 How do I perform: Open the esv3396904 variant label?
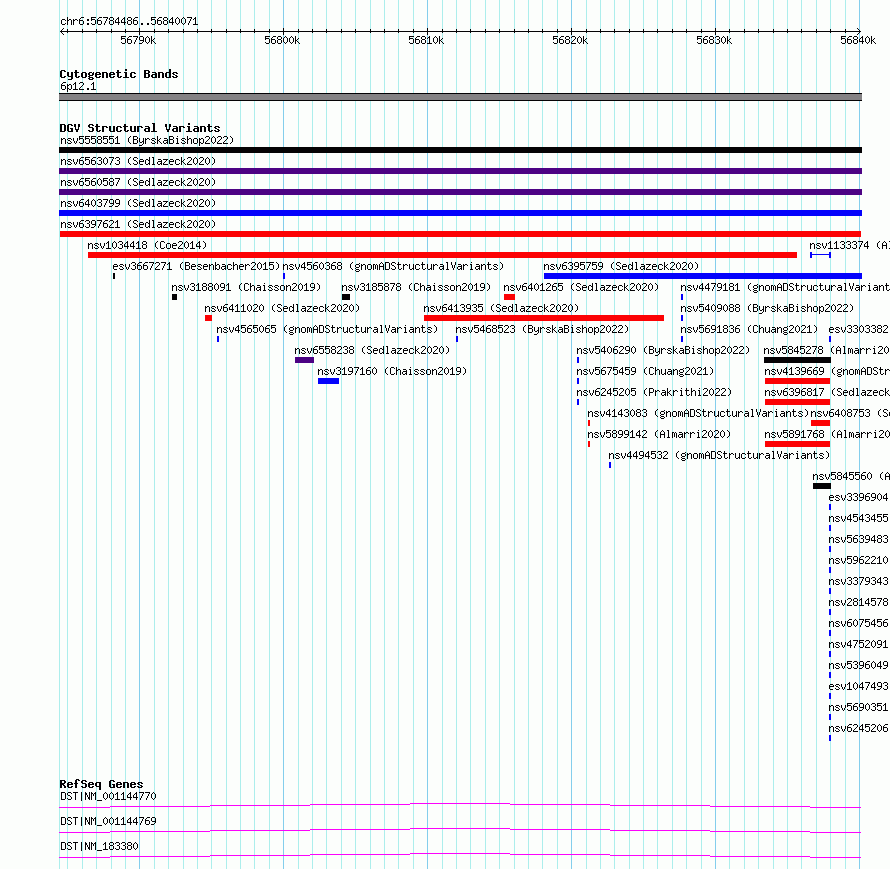coord(858,497)
